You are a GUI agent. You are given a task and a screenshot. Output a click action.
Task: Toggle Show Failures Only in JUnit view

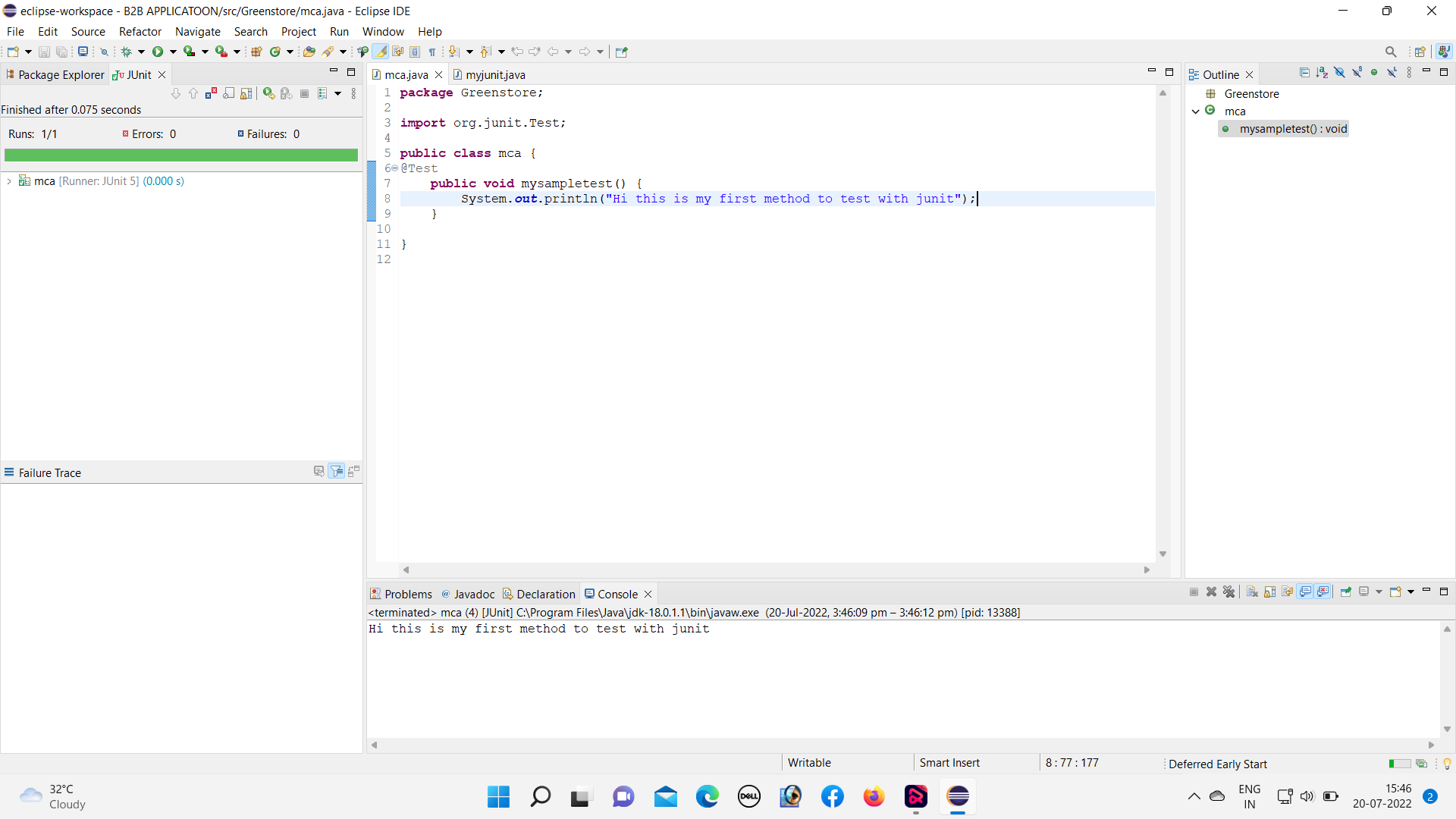coord(211,93)
